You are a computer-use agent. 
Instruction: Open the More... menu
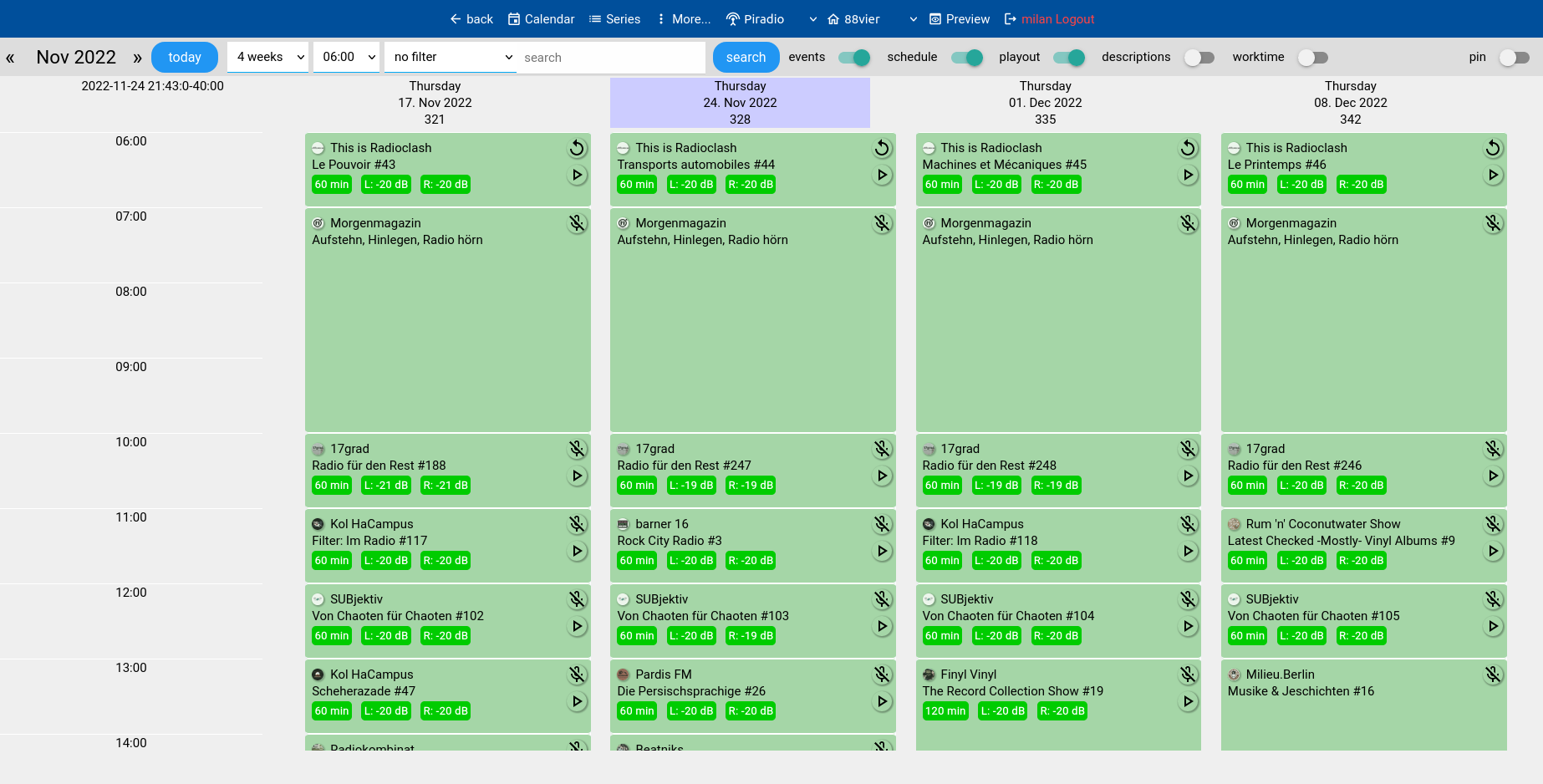[x=684, y=18]
